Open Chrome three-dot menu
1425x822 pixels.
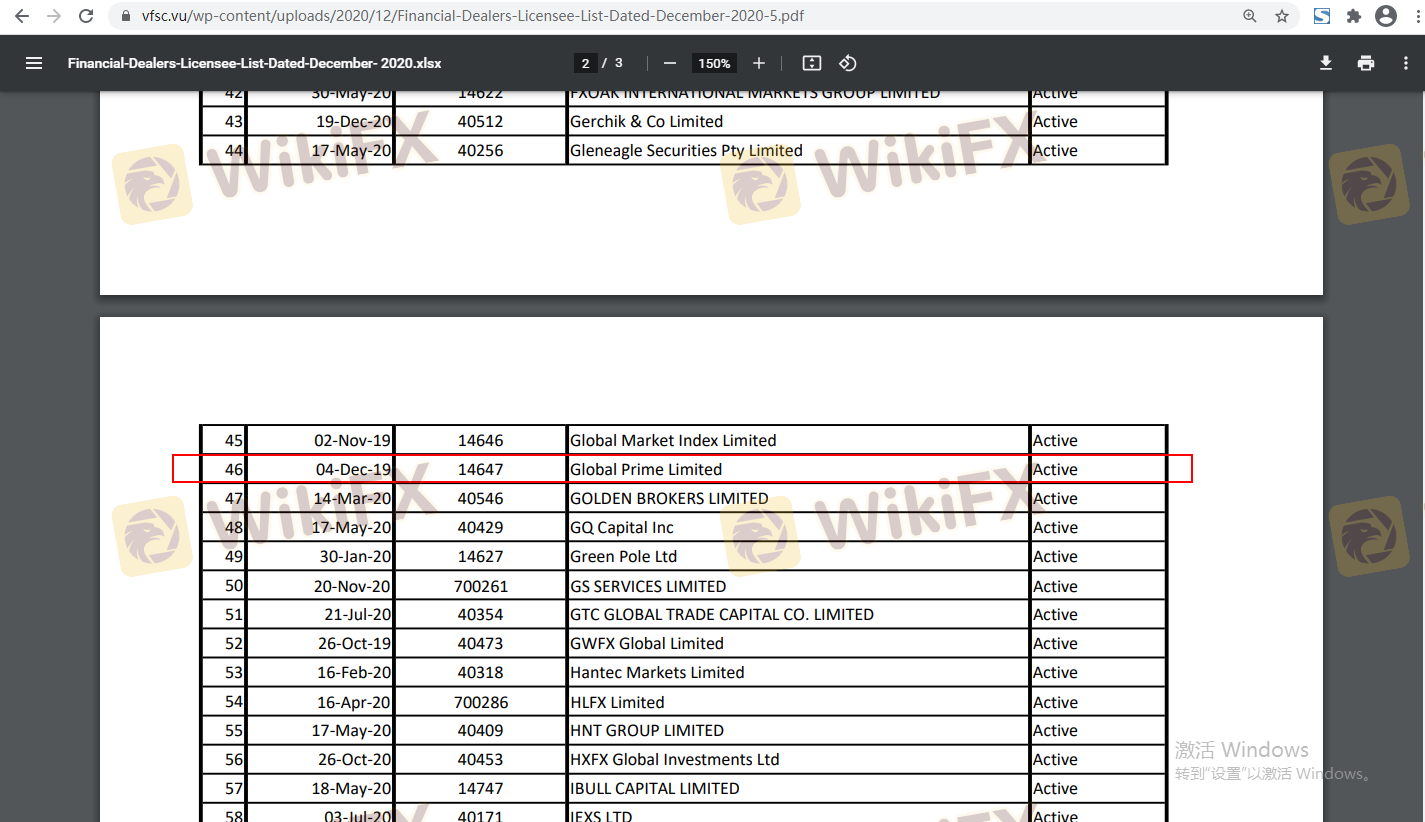(1411, 16)
